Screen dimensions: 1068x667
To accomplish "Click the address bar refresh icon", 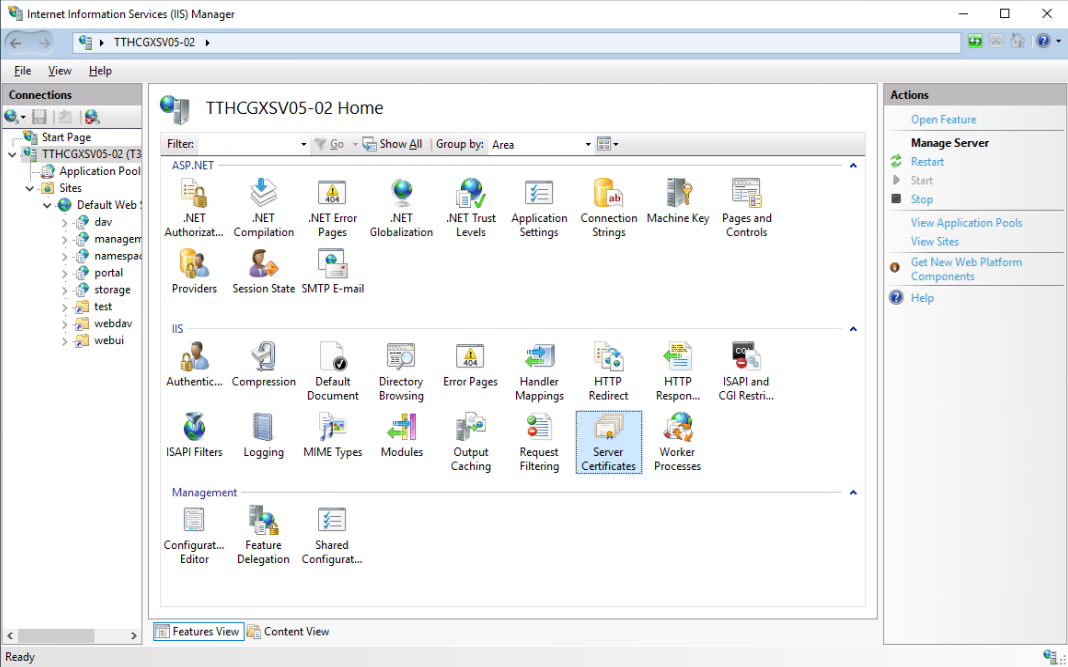I will pyautogui.click(x=975, y=42).
